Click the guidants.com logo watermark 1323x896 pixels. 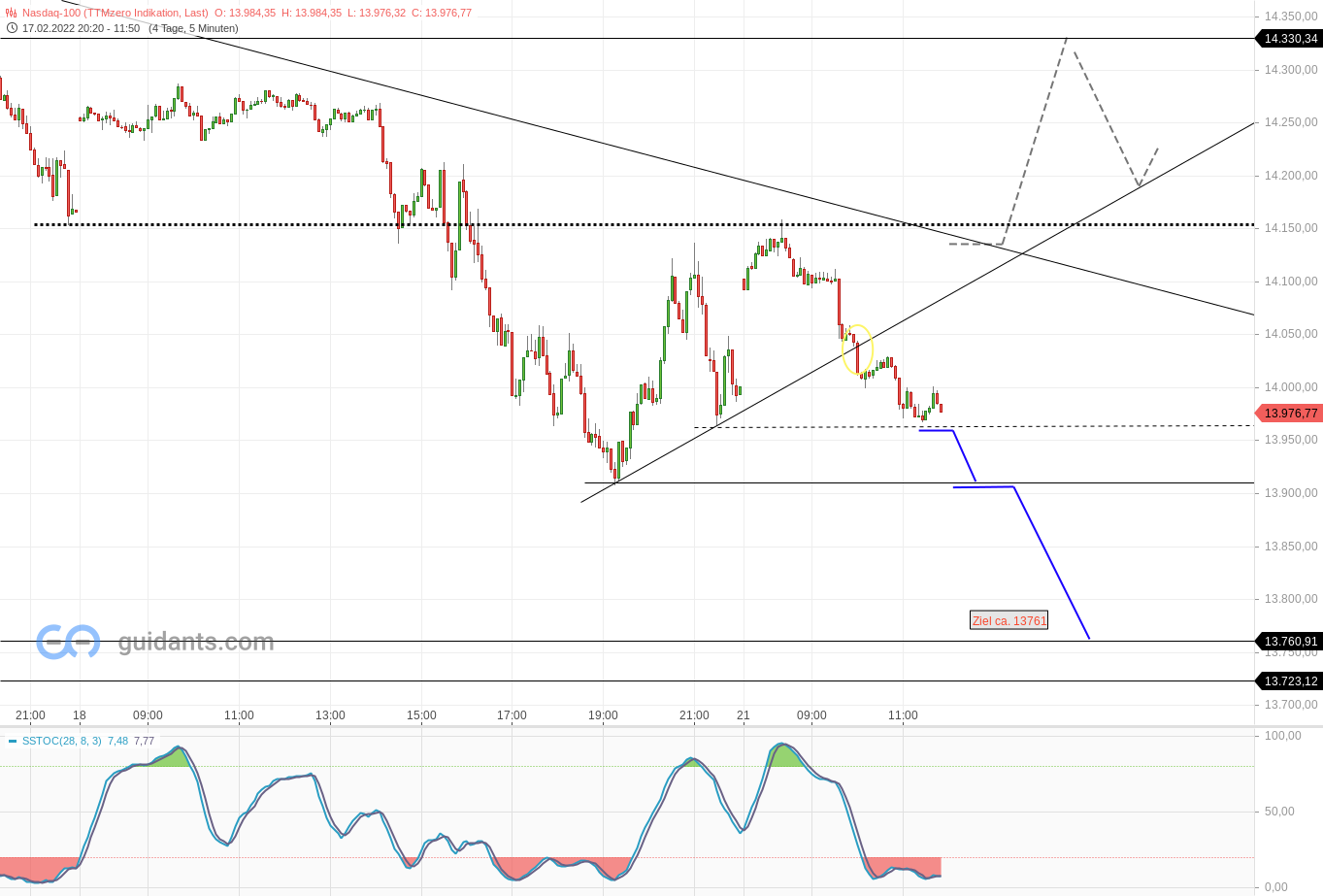click(155, 640)
